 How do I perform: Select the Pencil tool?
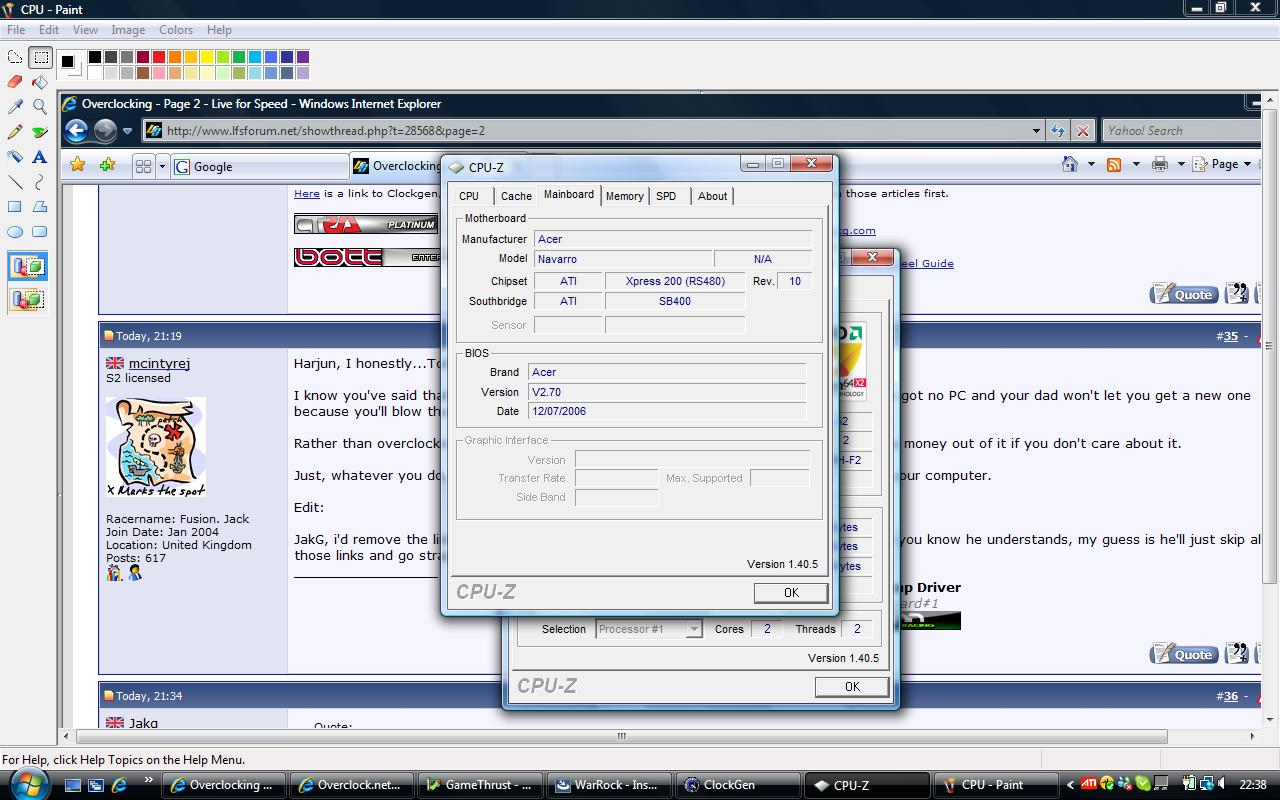point(15,132)
